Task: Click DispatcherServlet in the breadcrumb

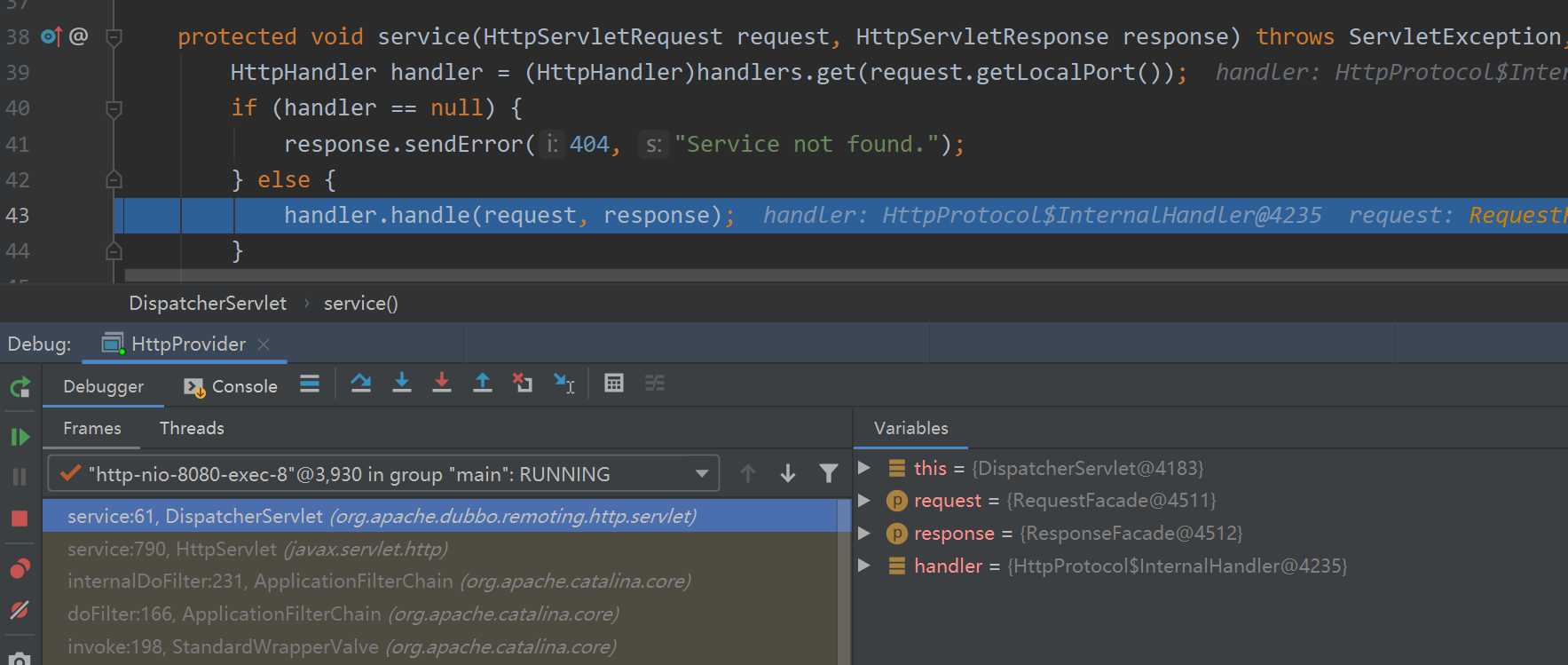Action: point(208,304)
